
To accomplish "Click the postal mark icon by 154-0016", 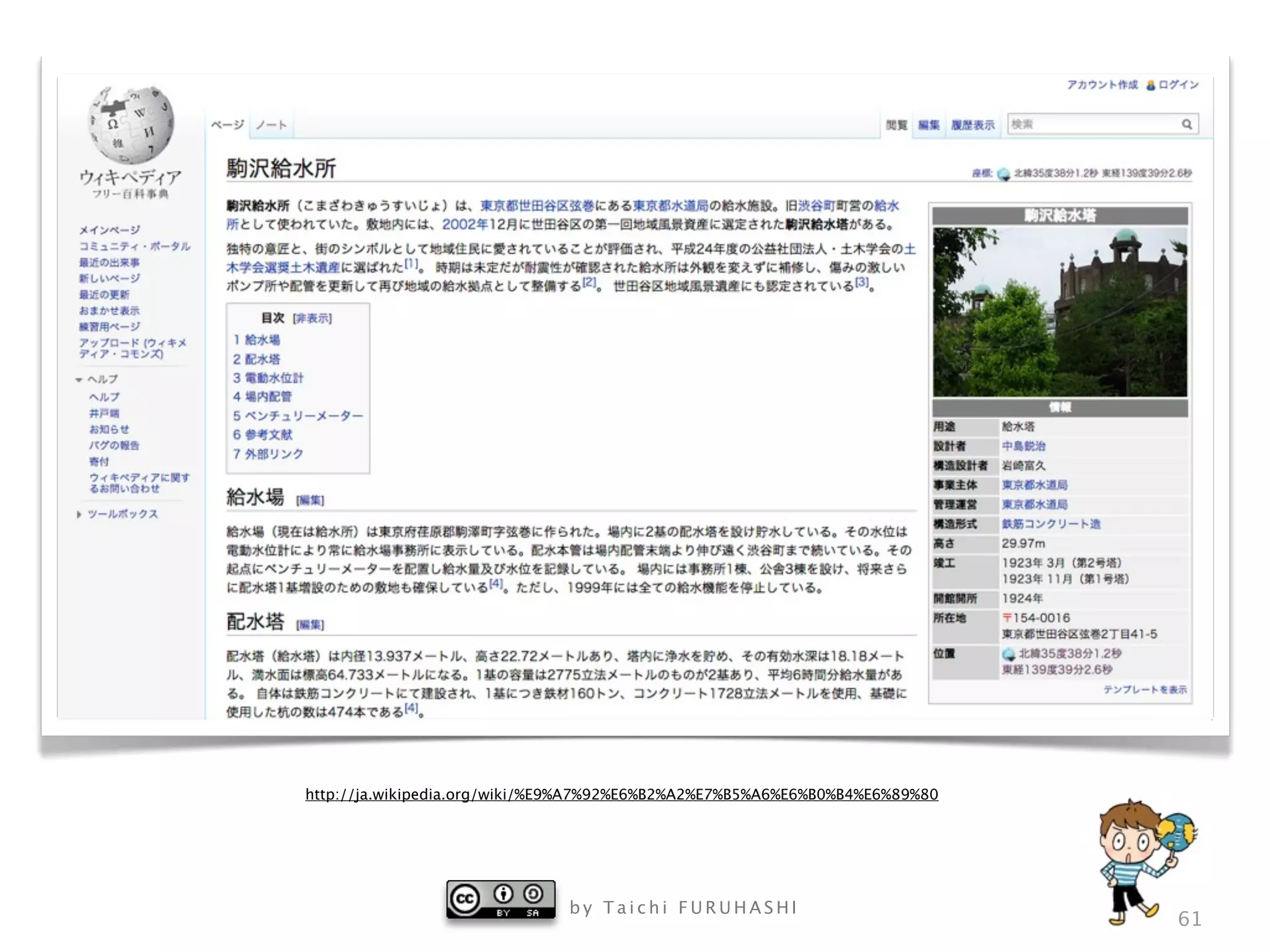I will [x=1007, y=618].
